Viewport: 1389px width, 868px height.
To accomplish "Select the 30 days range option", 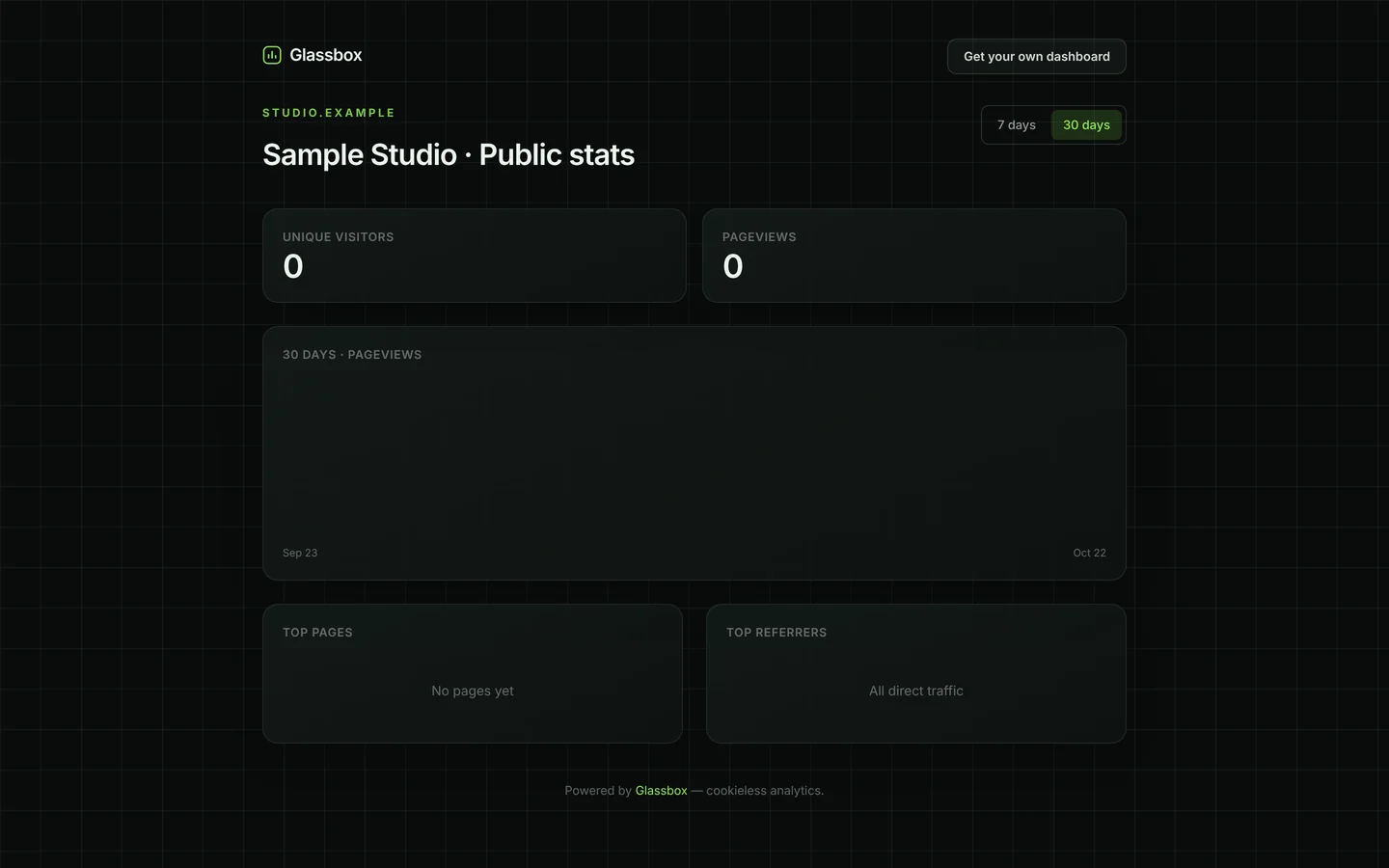I will coord(1086,125).
